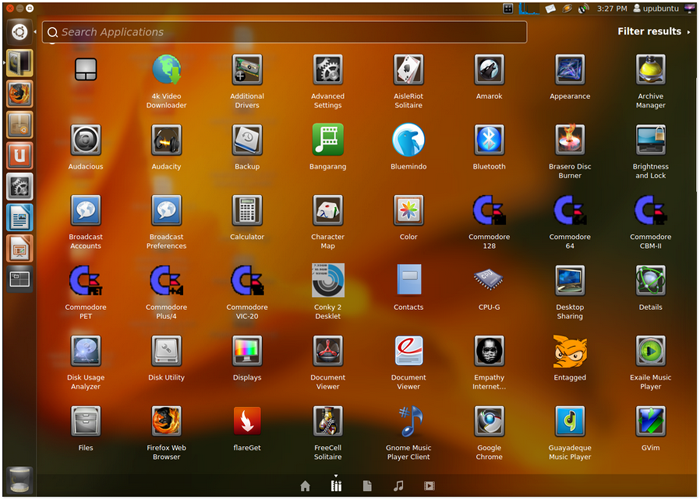Switch to the Video lens

point(429,486)
